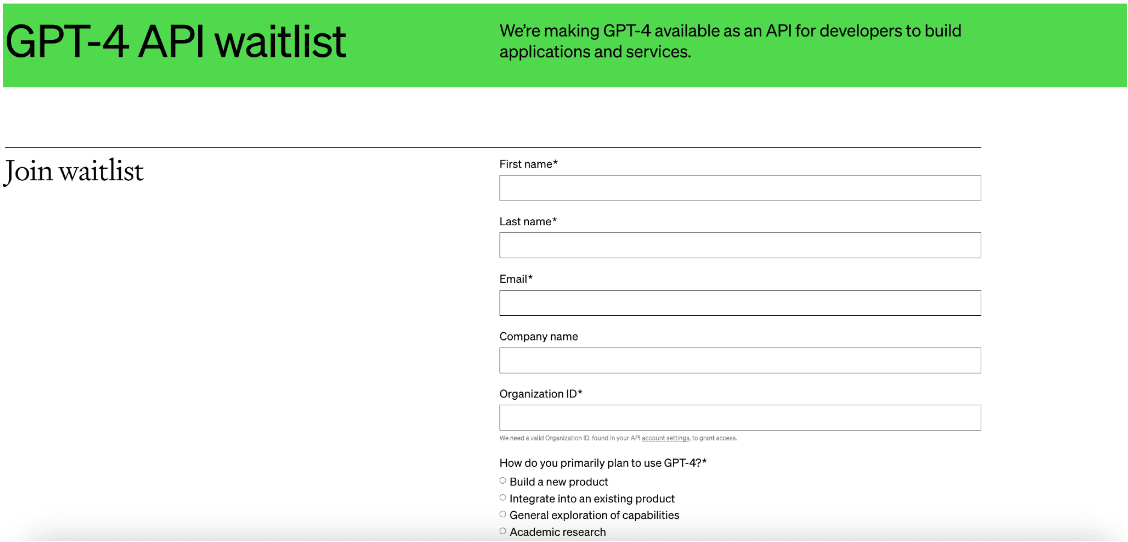Click the green banner description about developers

coord(730,41)
